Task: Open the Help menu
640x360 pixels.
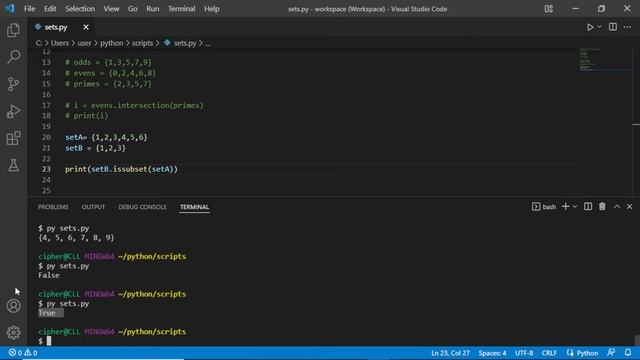Action: (211, 9)
